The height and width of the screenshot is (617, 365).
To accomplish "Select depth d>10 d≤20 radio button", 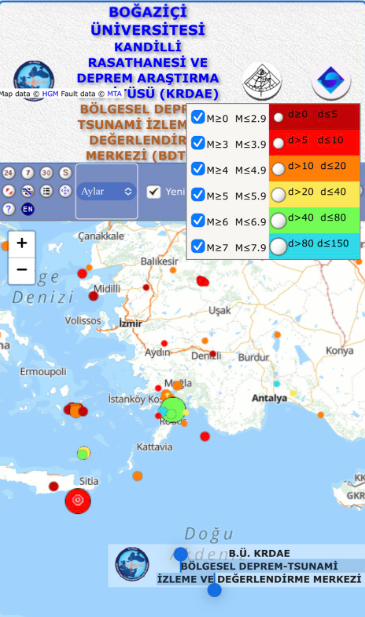I will click(278, 169).
